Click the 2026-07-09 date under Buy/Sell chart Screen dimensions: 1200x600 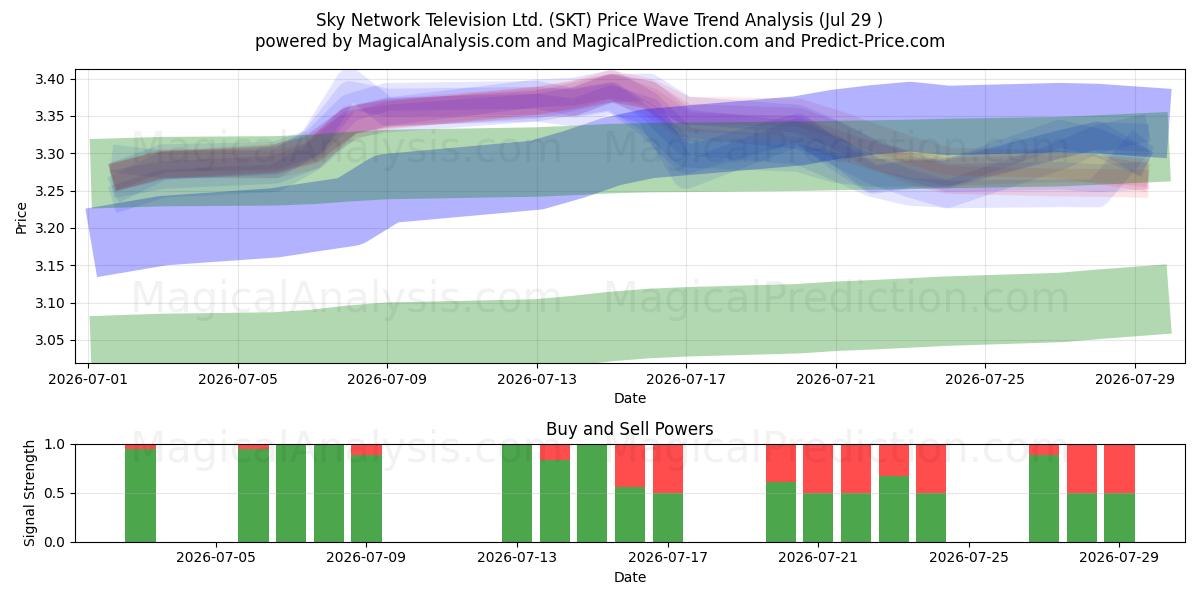(x=367, y=558)
